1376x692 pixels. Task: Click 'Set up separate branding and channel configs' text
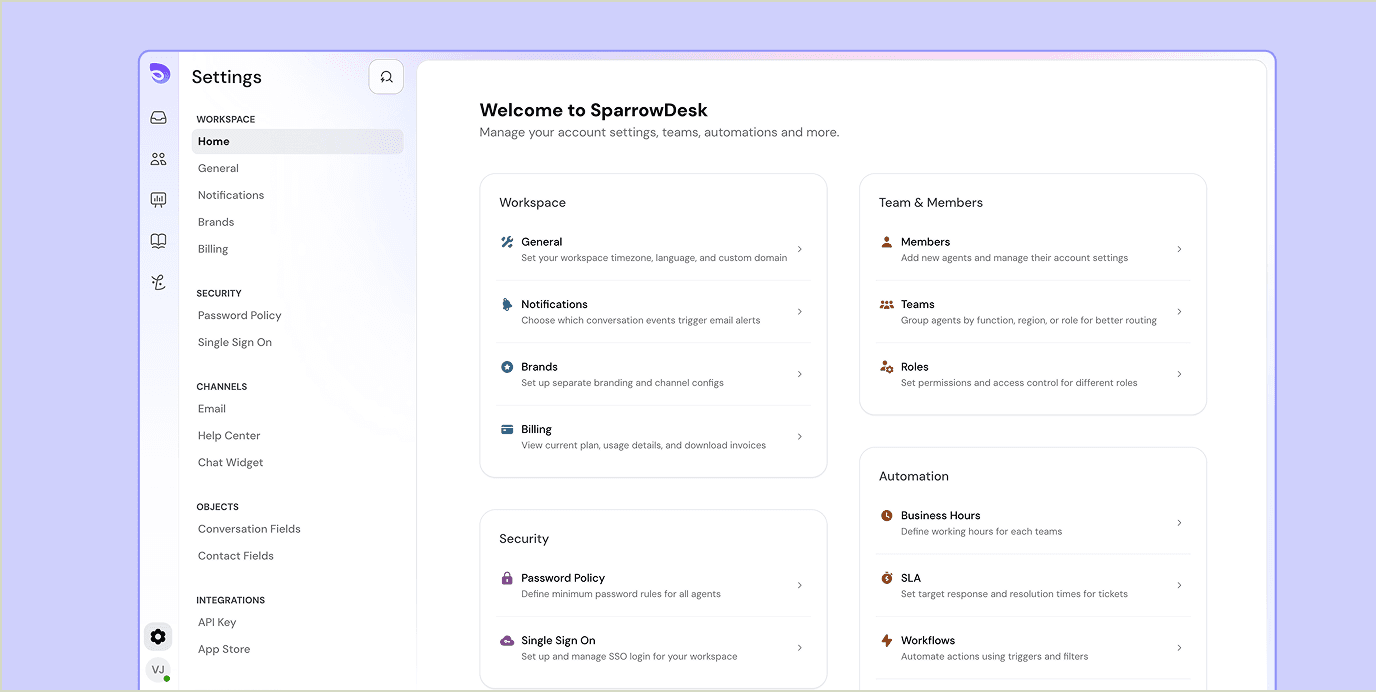click(622, 383)
